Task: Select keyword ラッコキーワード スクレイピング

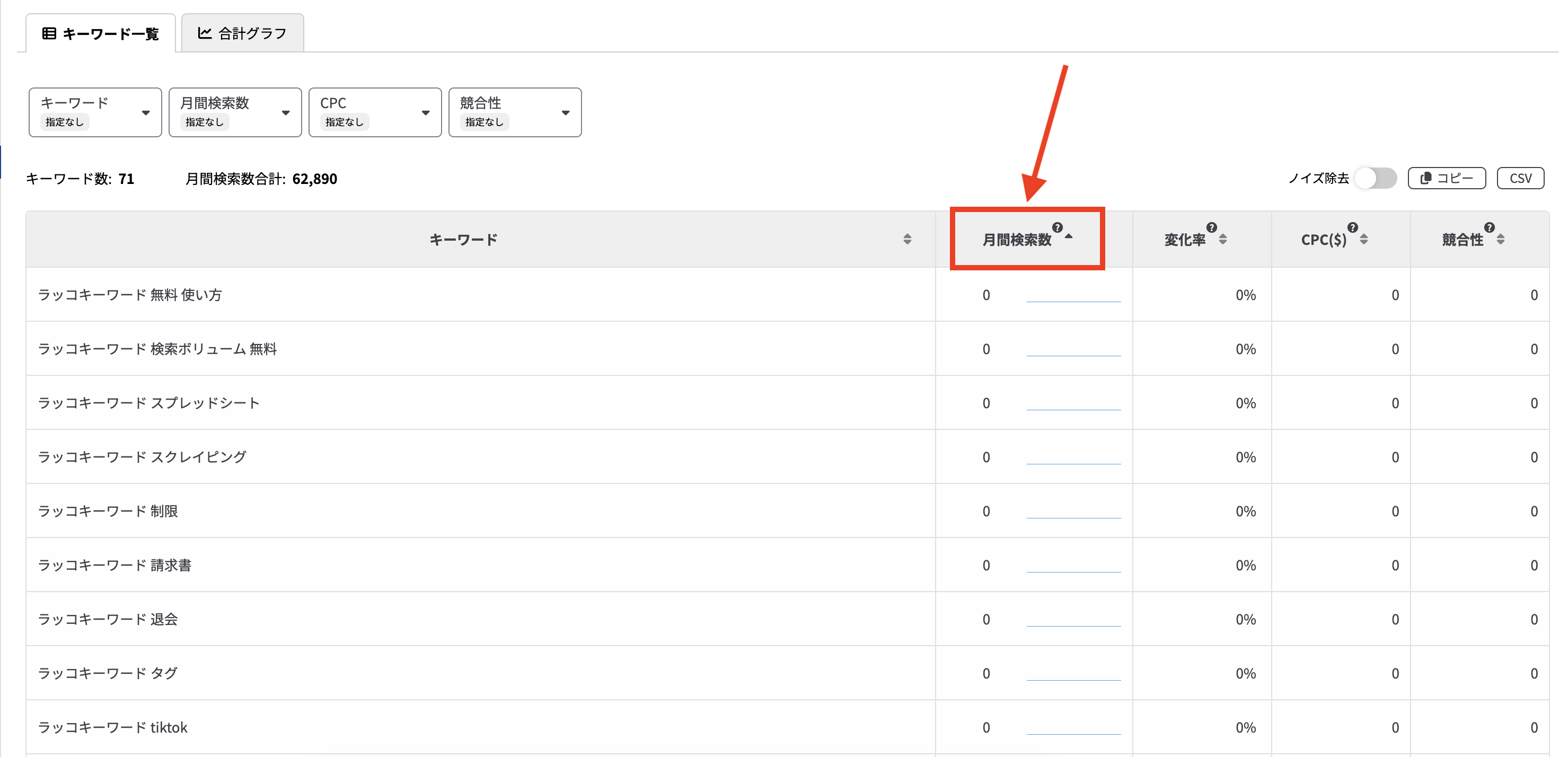Action: 142,457
